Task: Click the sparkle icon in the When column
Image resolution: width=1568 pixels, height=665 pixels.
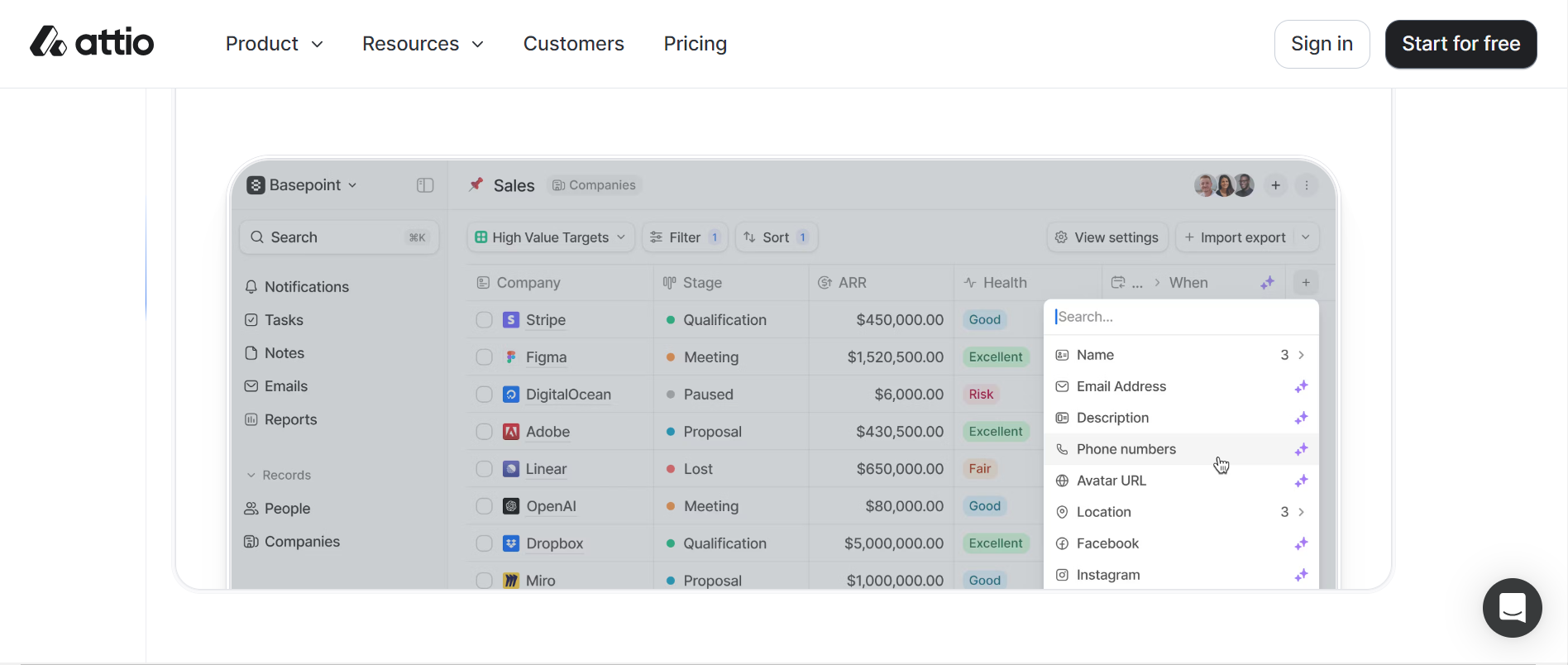Action: (1267, 283)
